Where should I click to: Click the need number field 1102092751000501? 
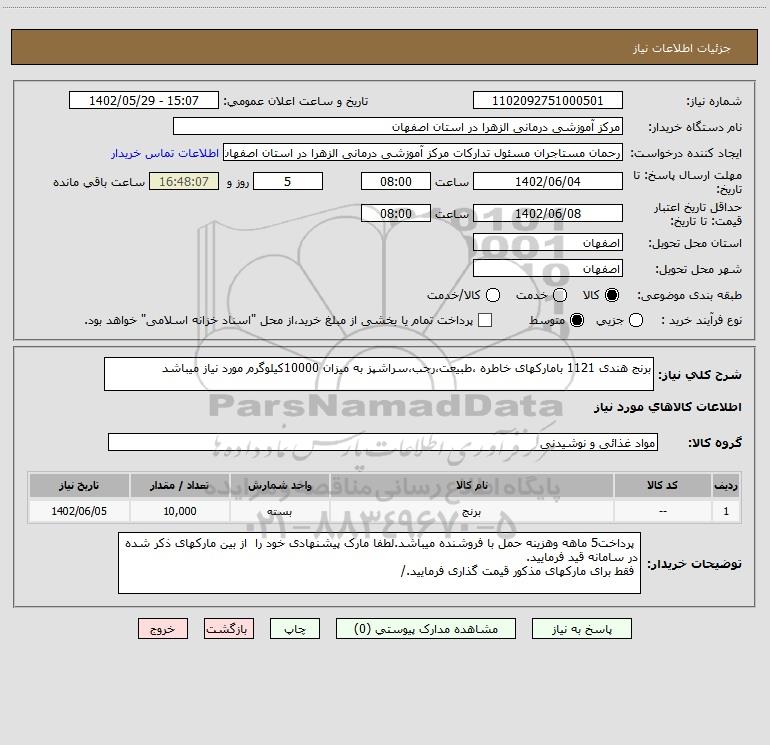click(548, 101)
